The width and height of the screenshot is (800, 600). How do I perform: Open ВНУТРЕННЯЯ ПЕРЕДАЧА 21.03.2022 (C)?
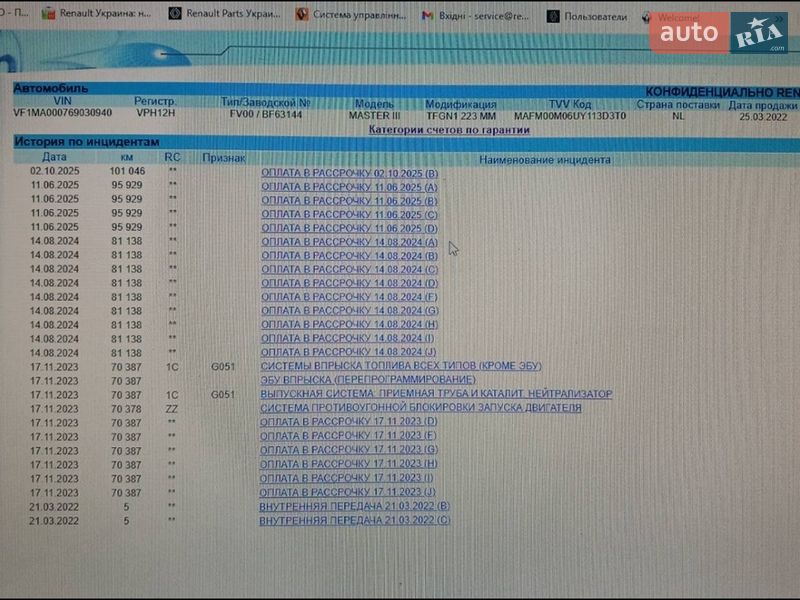pos(355,520)
